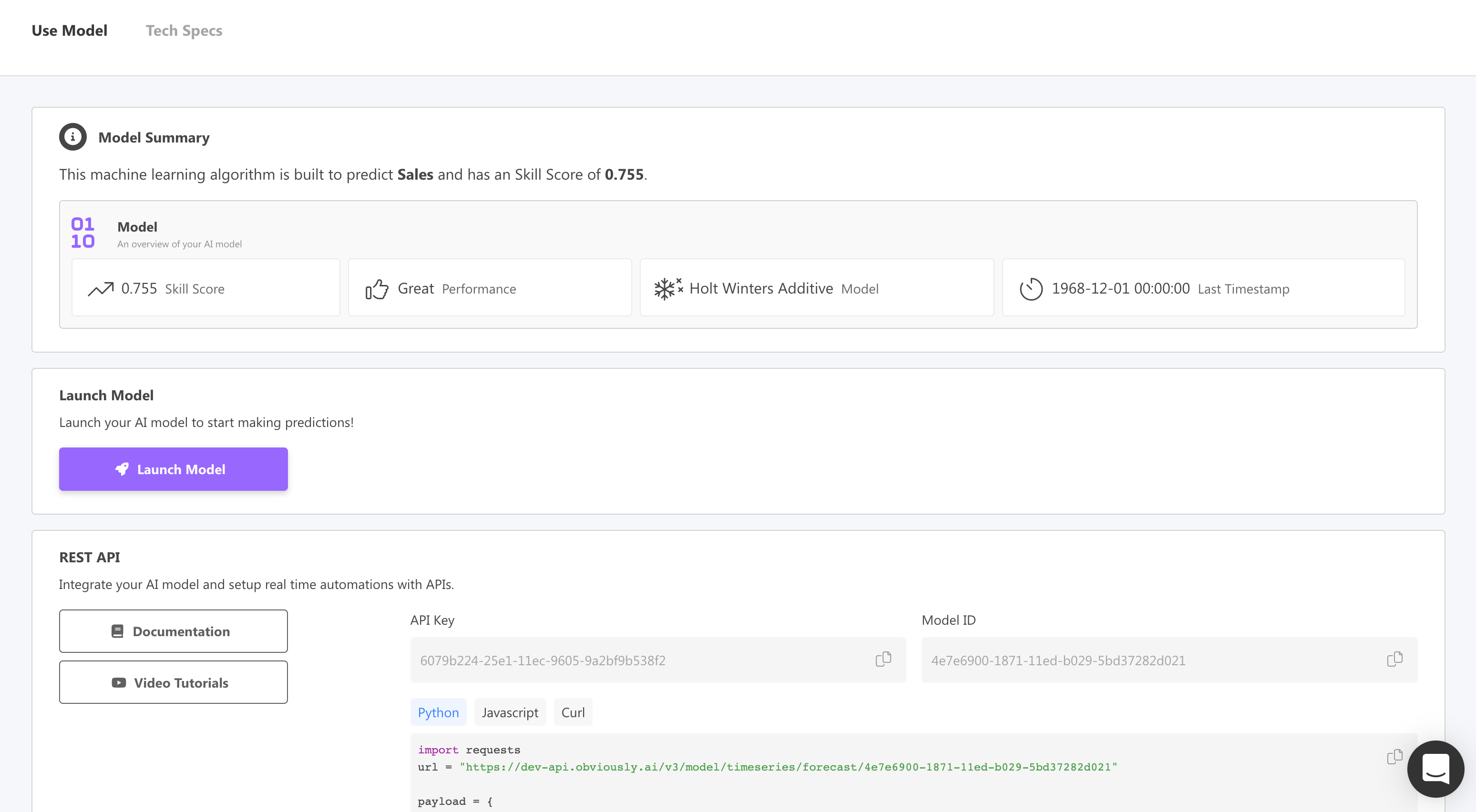Copy the Python code snippet
1476x812 pixels.
pyautogui.click(x=1394, y=757)
